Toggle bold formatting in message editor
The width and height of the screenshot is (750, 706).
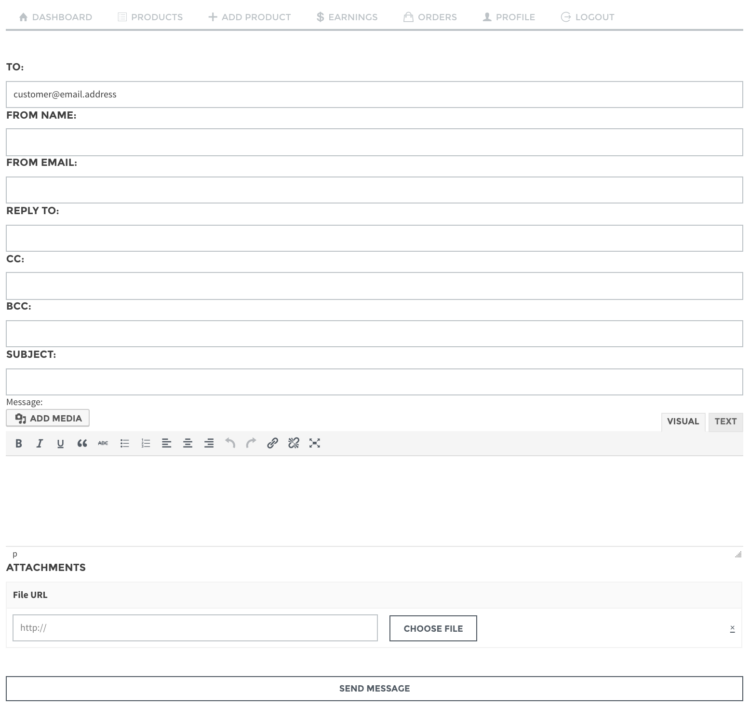click(x=18, y=443)
